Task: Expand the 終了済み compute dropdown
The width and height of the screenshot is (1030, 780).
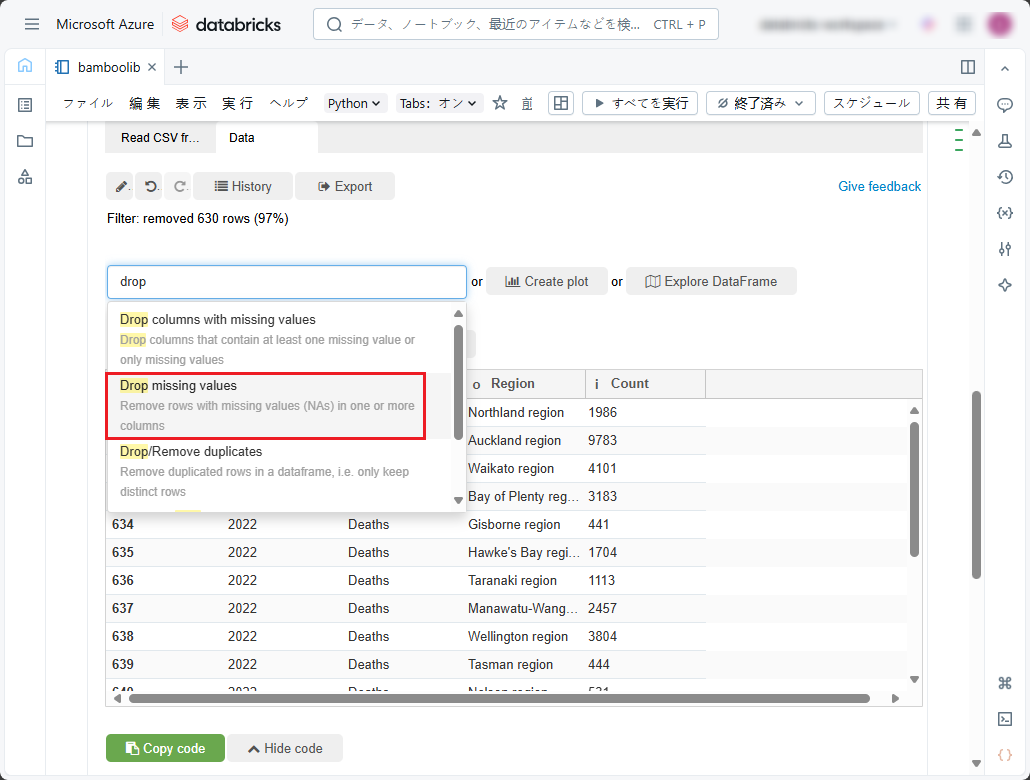Action: (x=761, y=103)
